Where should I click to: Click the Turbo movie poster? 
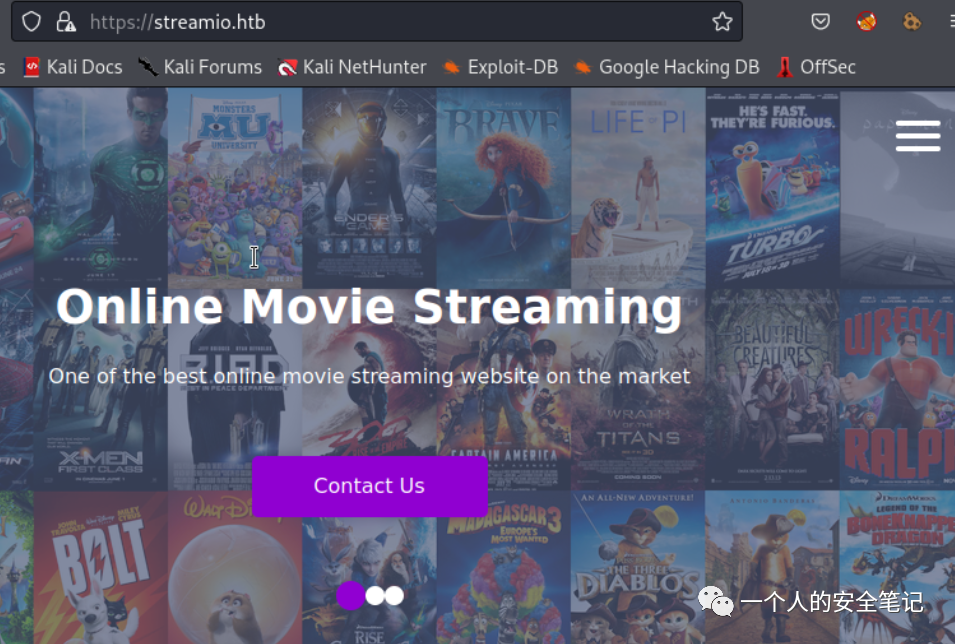[772, 188]
